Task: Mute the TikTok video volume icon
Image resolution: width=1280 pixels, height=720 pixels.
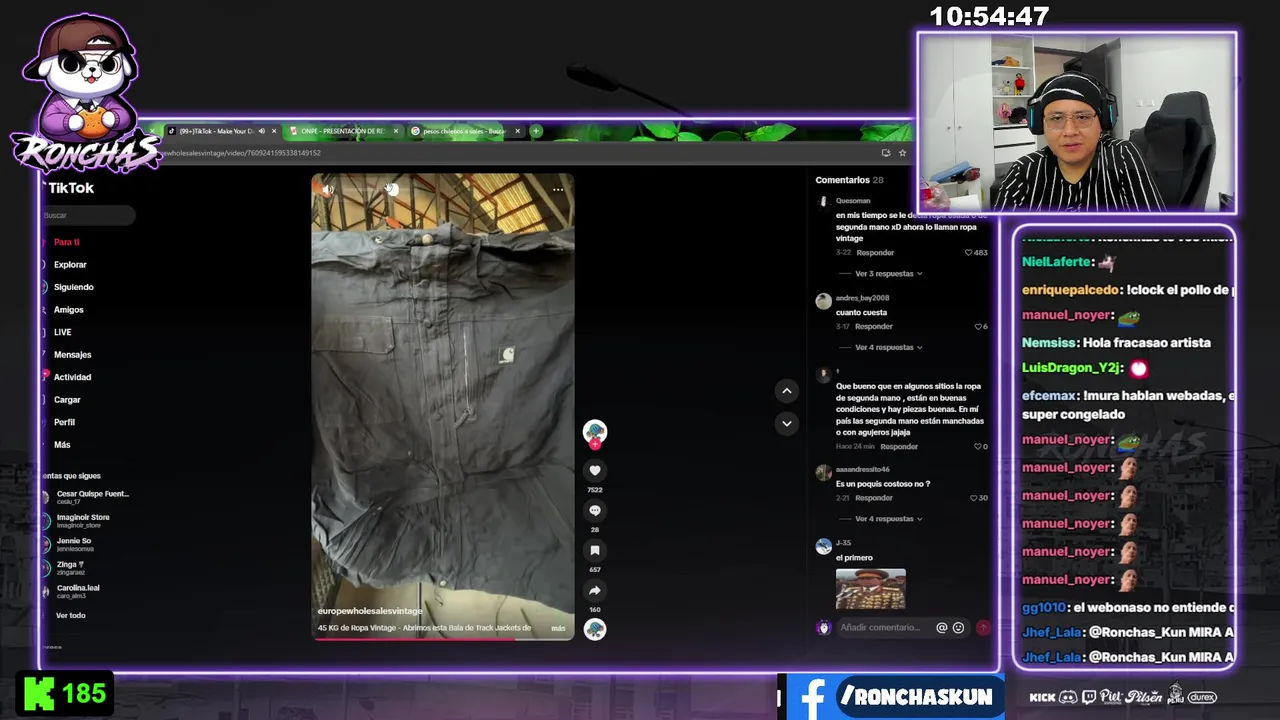Action: click(x=327, y=189)
